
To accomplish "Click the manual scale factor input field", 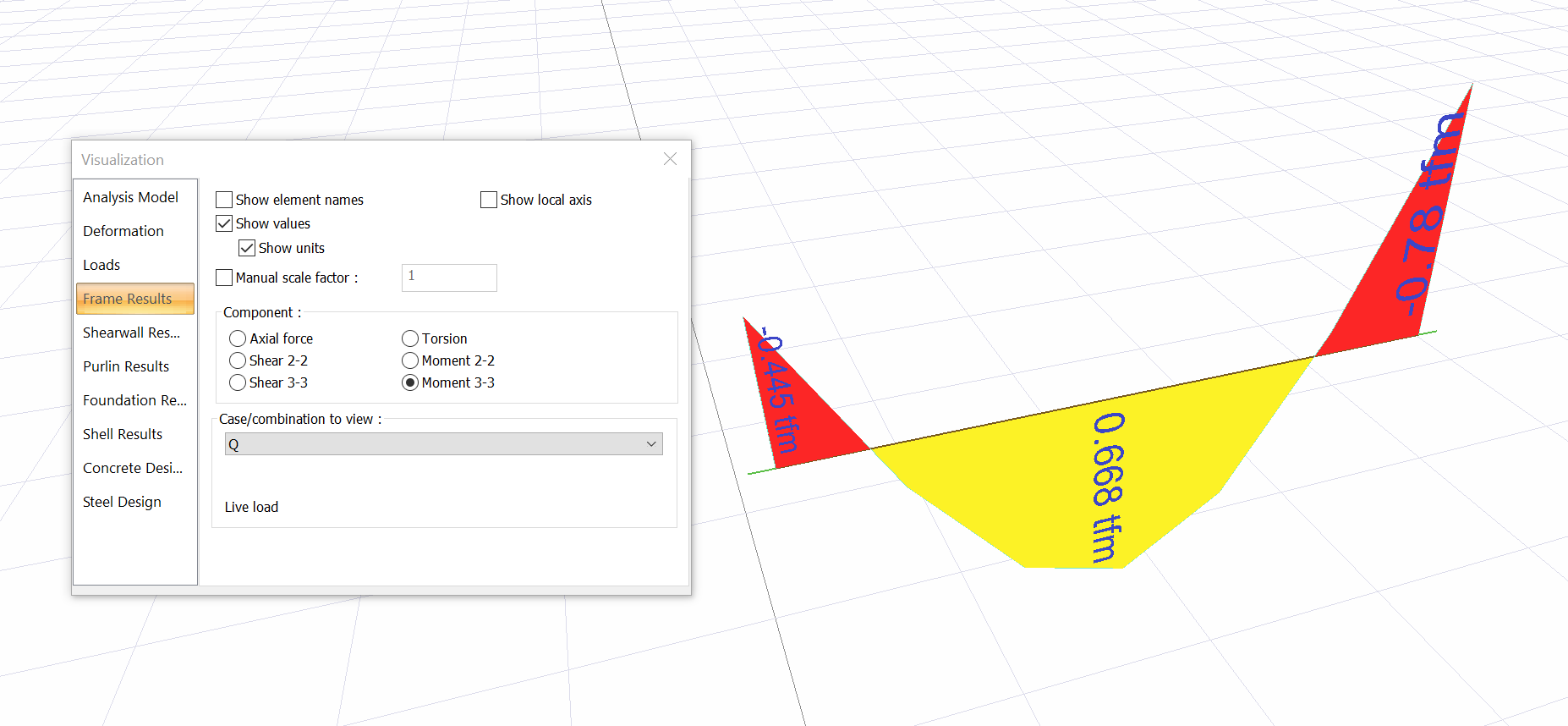I will pyautogui.click(x=449, y=278).
